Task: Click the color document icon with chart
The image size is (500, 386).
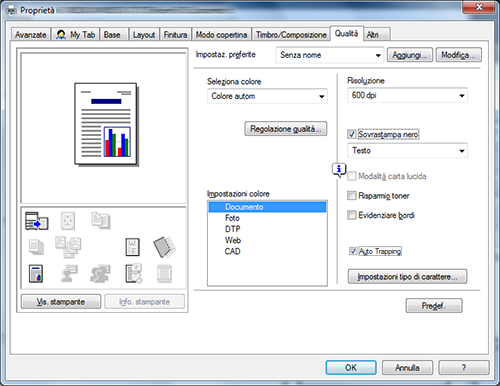Action: [36, 274]
